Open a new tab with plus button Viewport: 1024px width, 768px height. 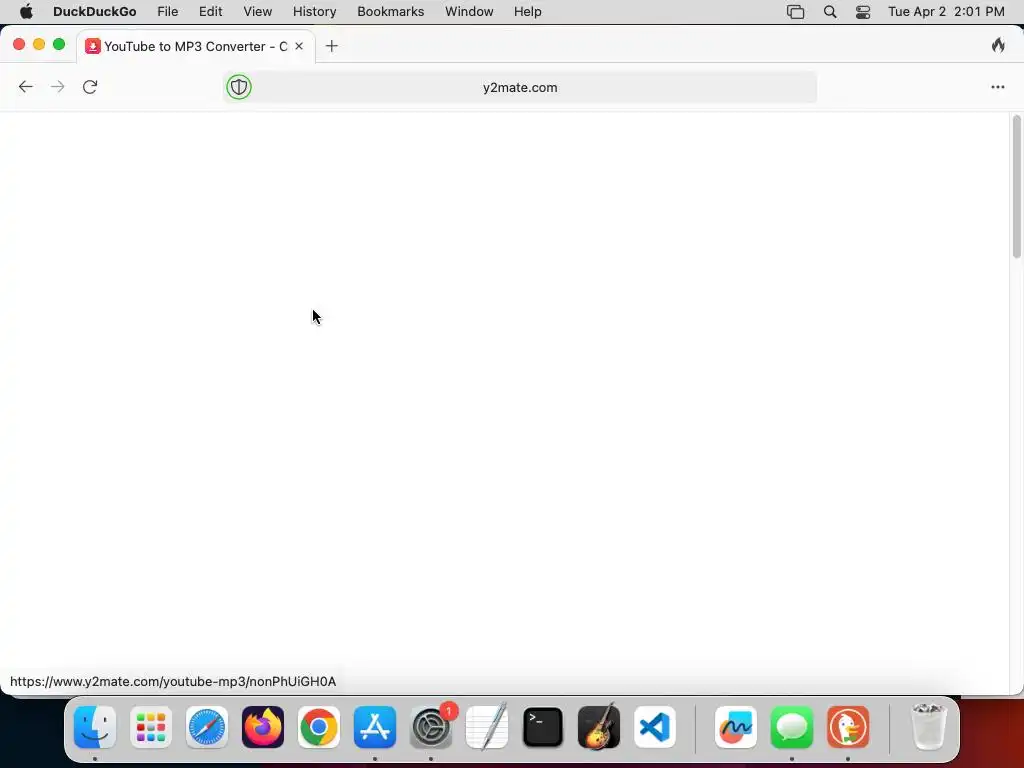coord(332,46)
